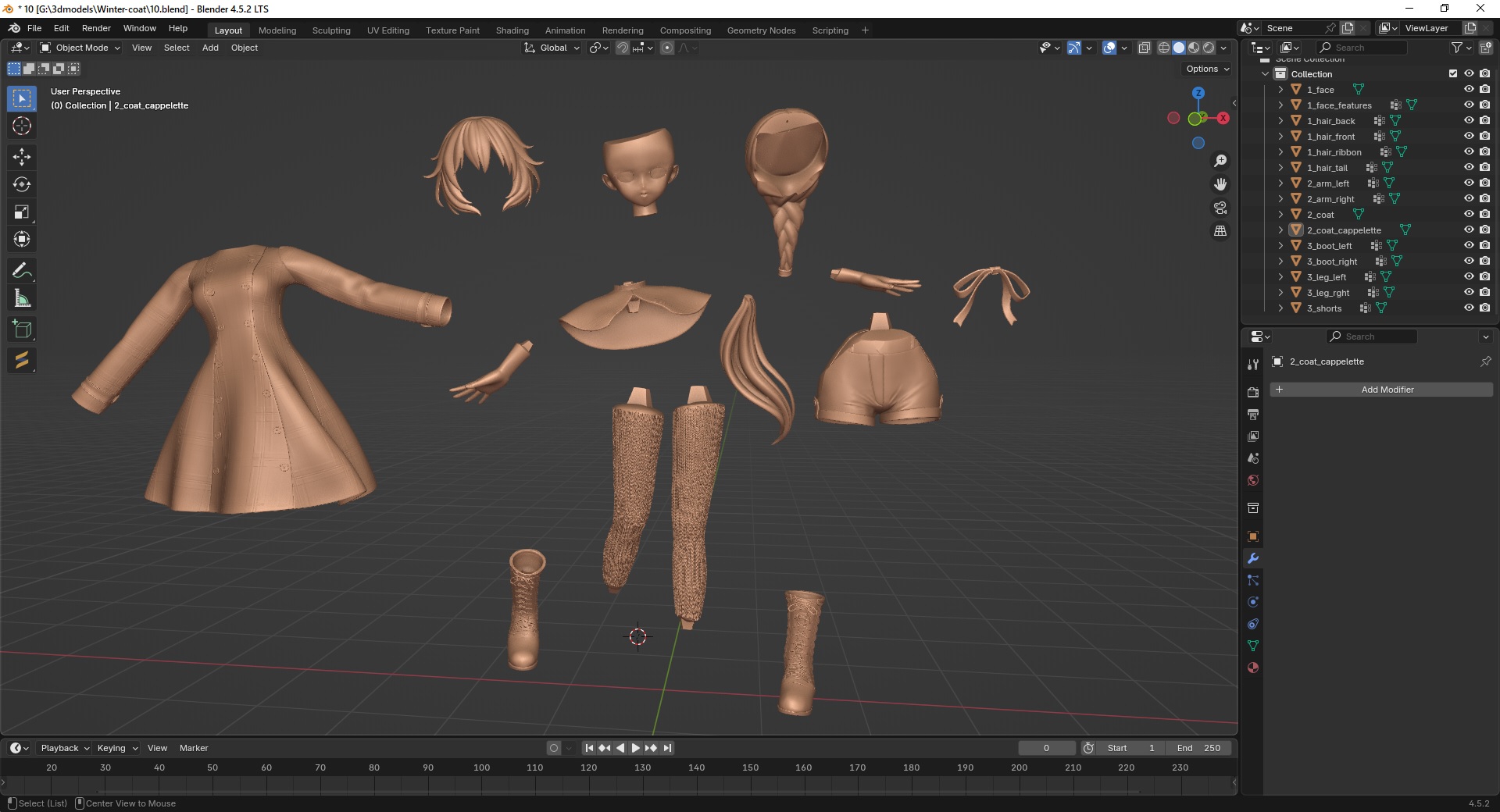Select the Rotate tool
The height and width of the screenshot is (812, 1500).
[22, 184]
